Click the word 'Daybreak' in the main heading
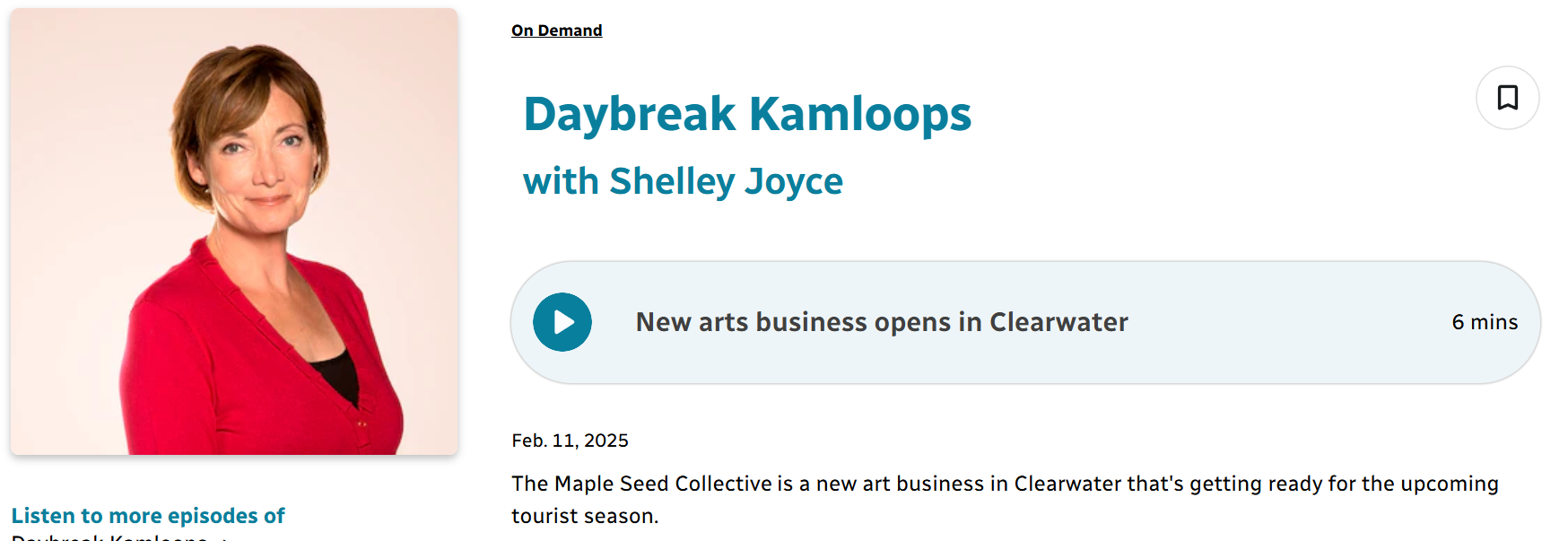 [x=630, y=114]
